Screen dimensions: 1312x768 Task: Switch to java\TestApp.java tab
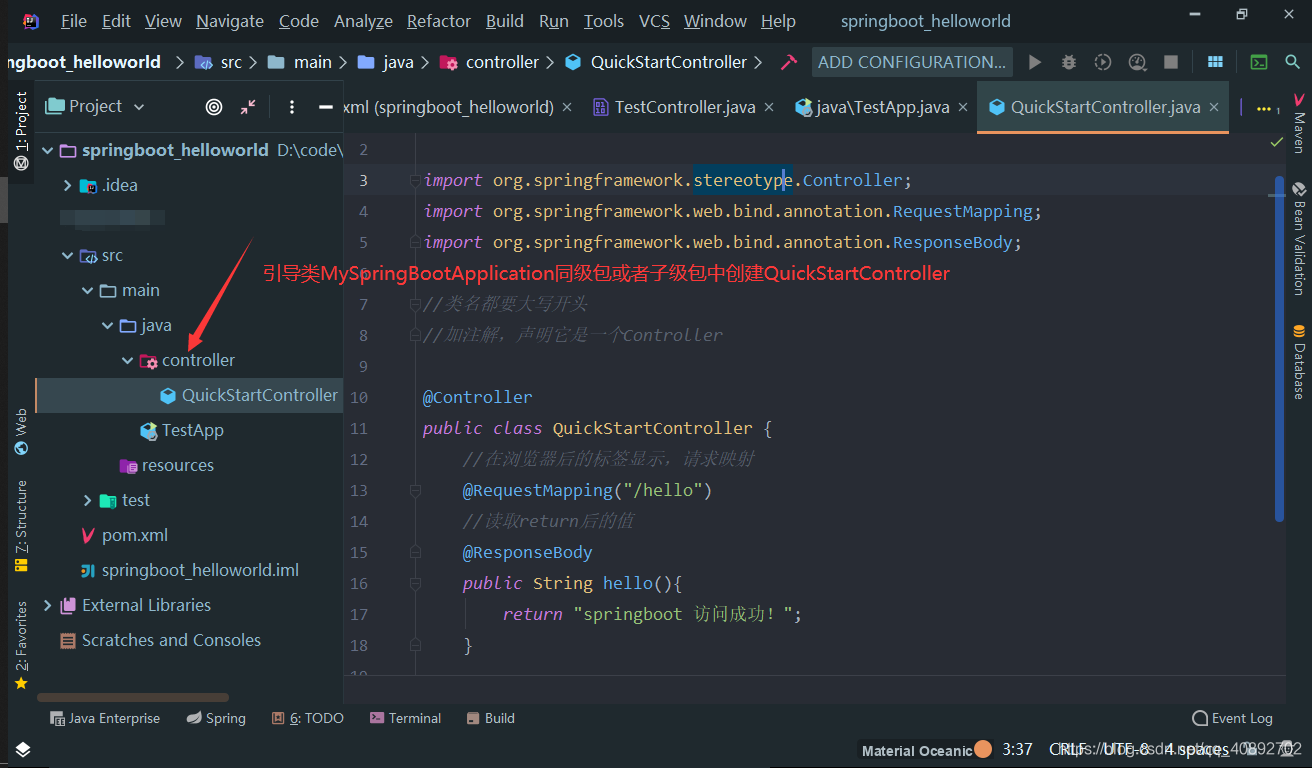883,107
